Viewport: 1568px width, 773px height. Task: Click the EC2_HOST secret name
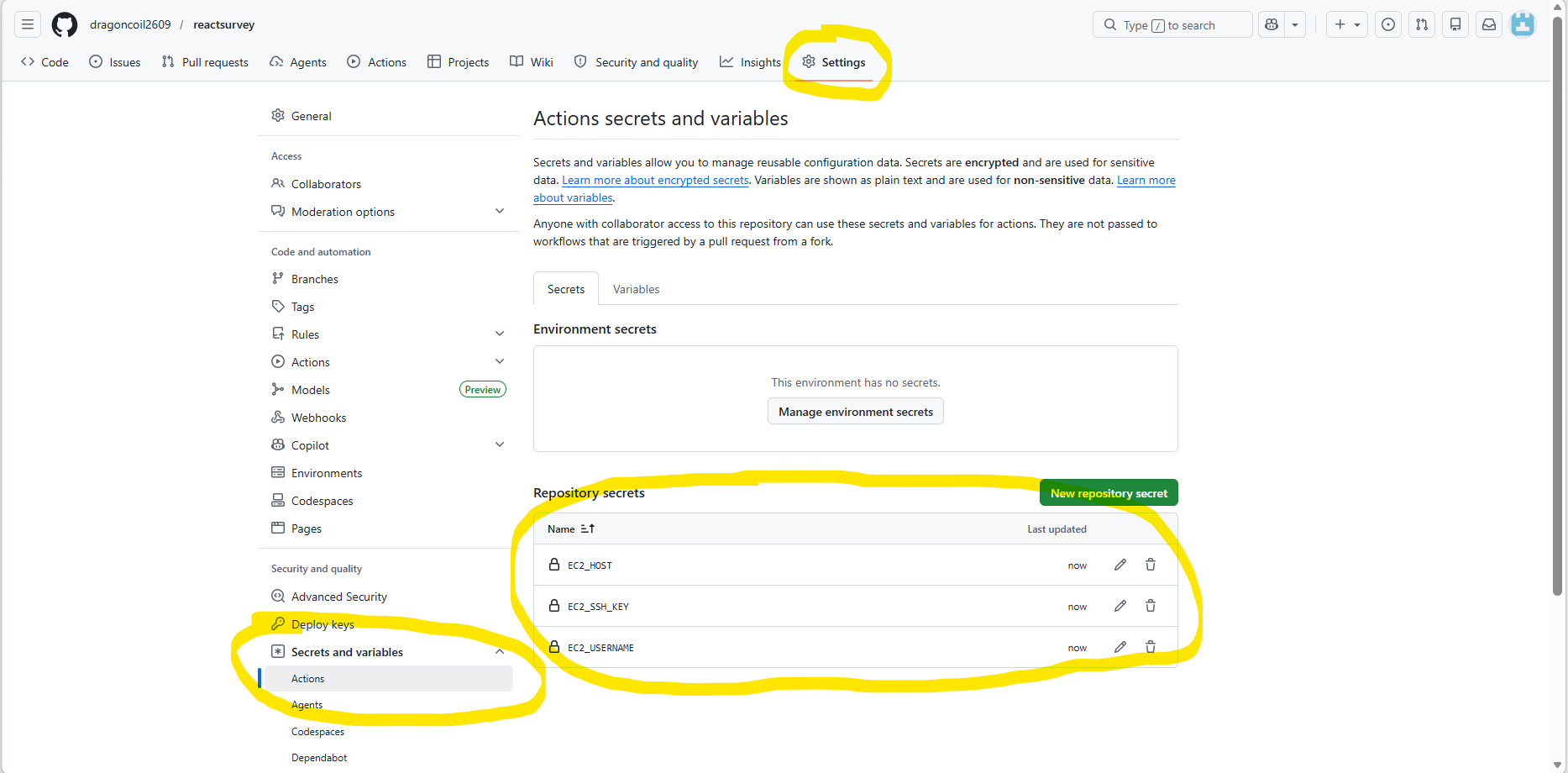(590, 565)
